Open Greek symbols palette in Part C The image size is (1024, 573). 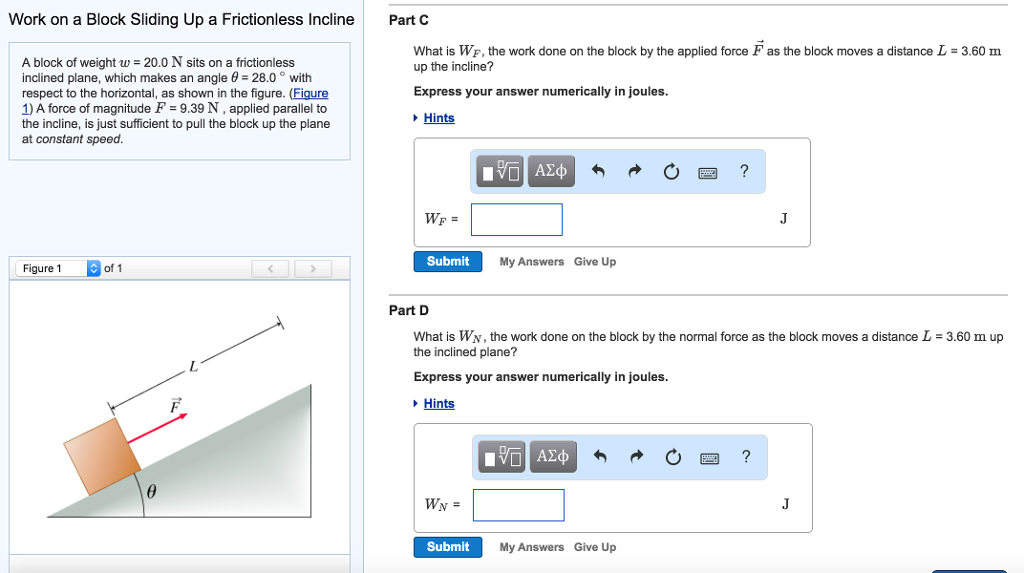(x=551, y=172)
